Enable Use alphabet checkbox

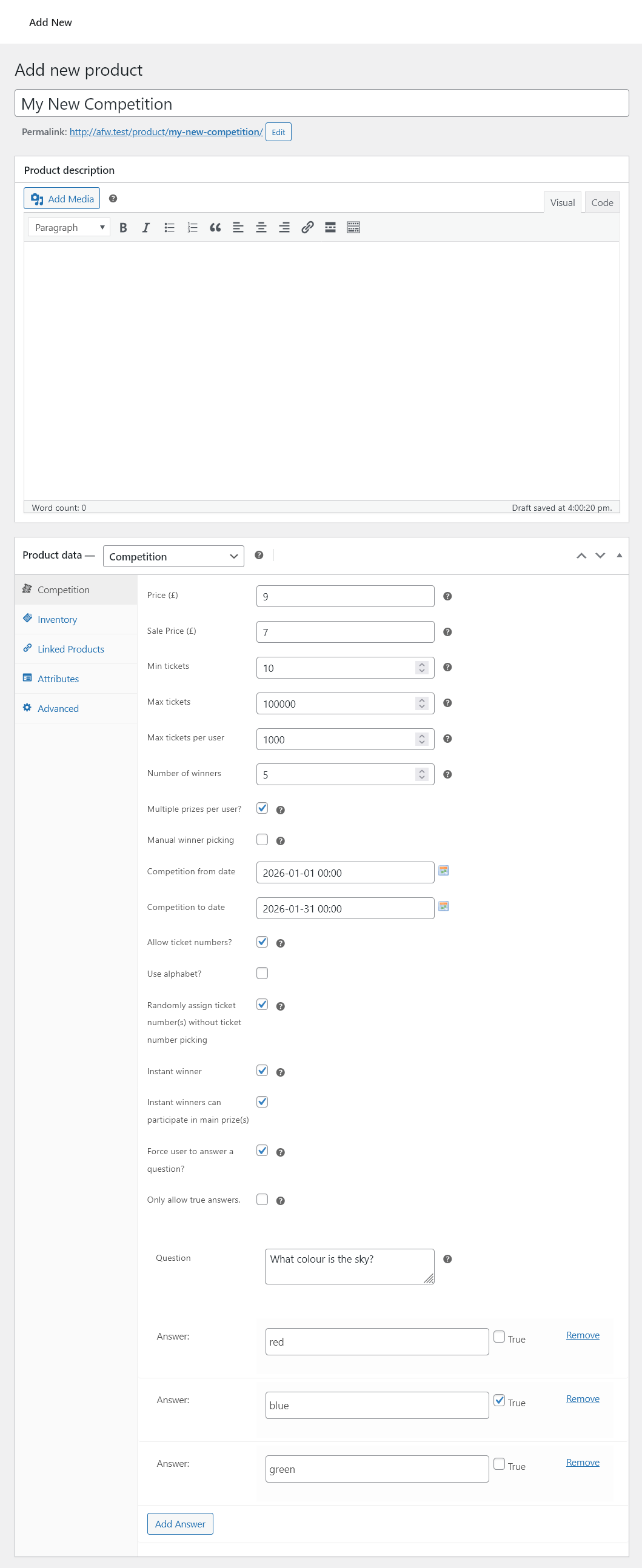tap(262, 973)
